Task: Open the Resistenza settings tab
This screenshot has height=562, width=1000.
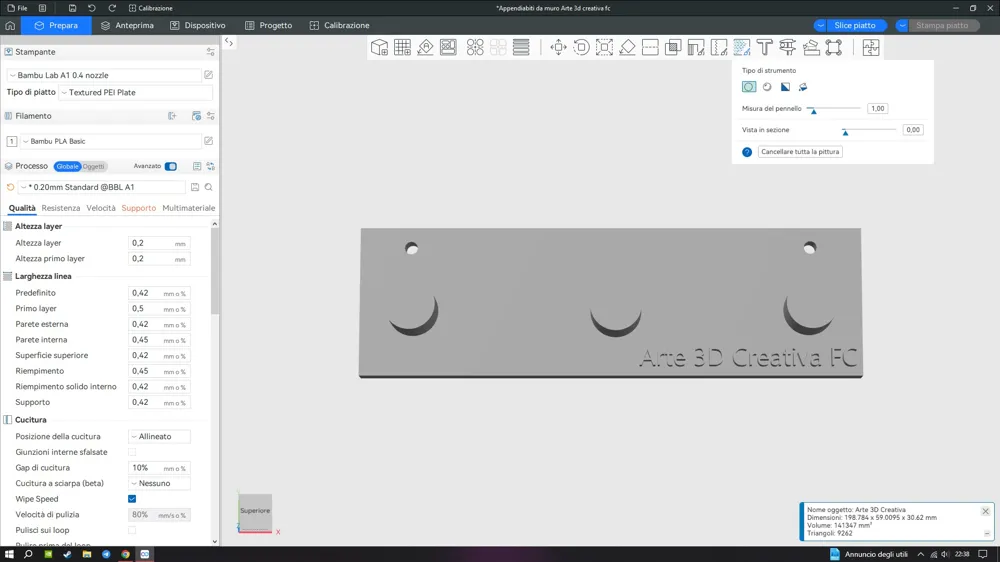Action: click(x=61, y=208)
